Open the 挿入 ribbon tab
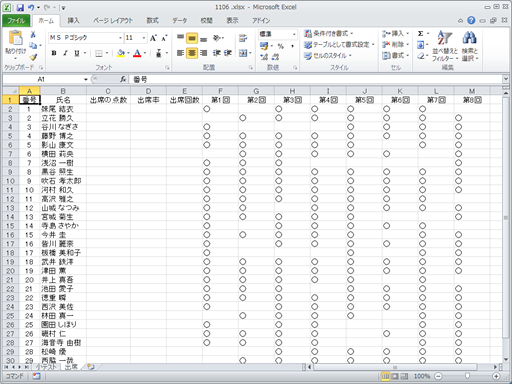Screen dimensions: 512x384 (73, 20)
